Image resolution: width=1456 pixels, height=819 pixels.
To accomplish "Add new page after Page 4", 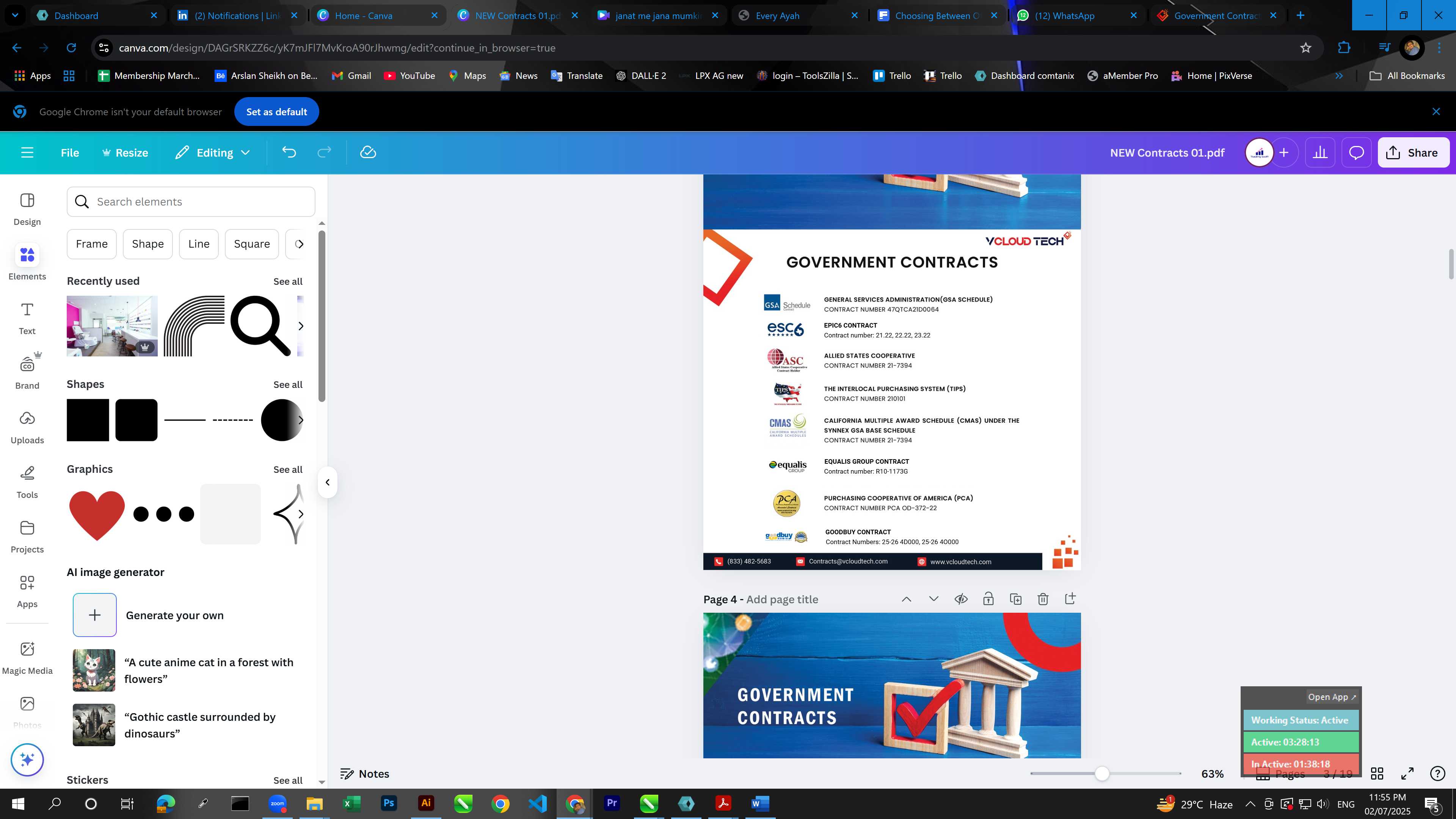I will (1070, 599).
